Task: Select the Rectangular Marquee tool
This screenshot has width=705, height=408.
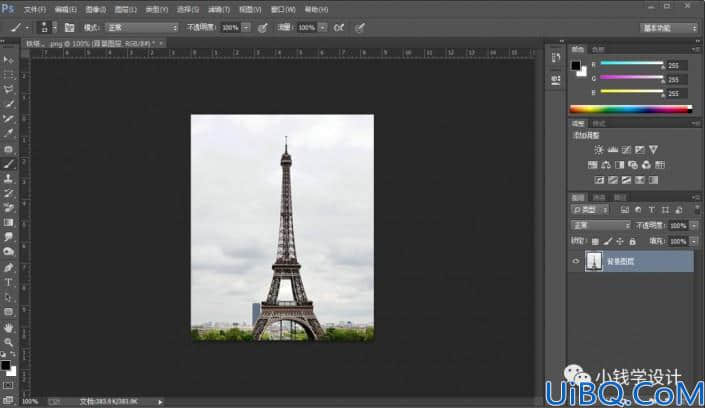Action: pos(8,75)
